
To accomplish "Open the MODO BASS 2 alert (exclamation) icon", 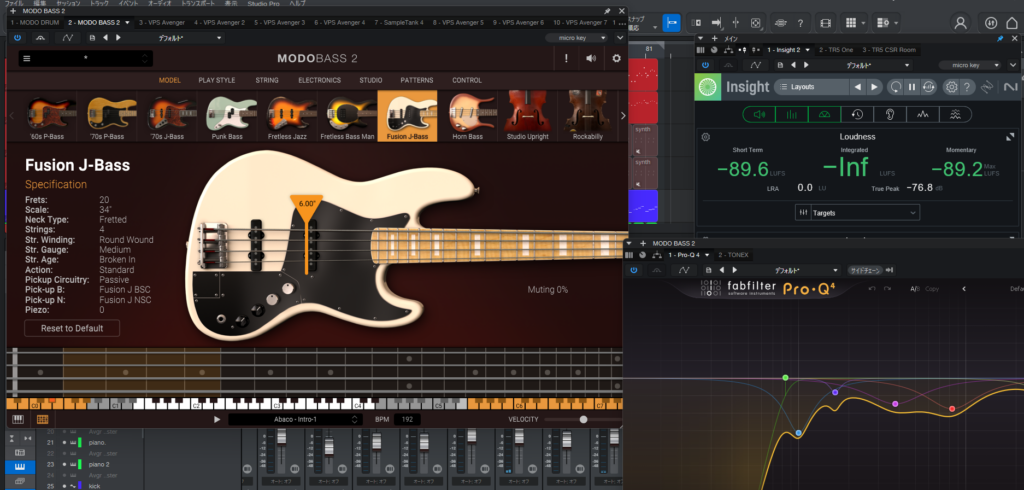I will (566, 58).
